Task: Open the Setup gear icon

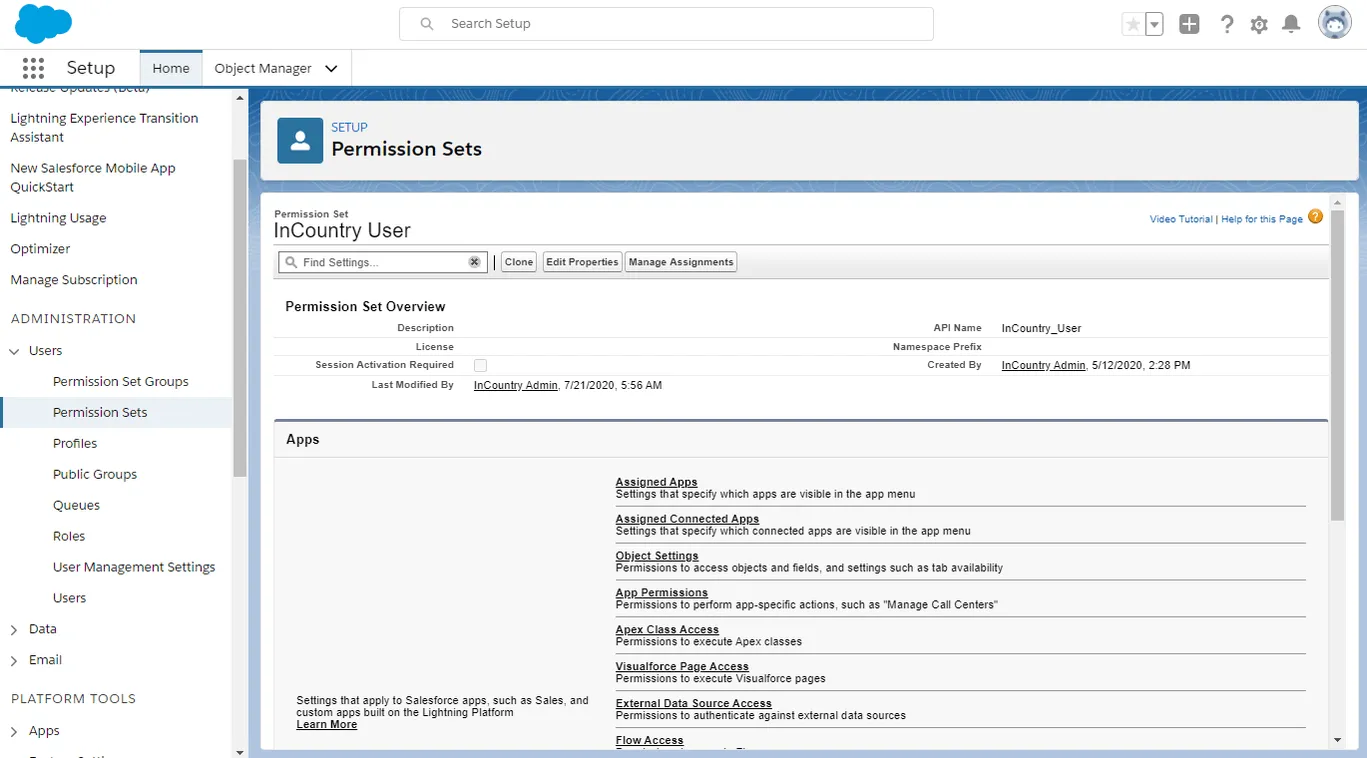Action: [1259, 25]
